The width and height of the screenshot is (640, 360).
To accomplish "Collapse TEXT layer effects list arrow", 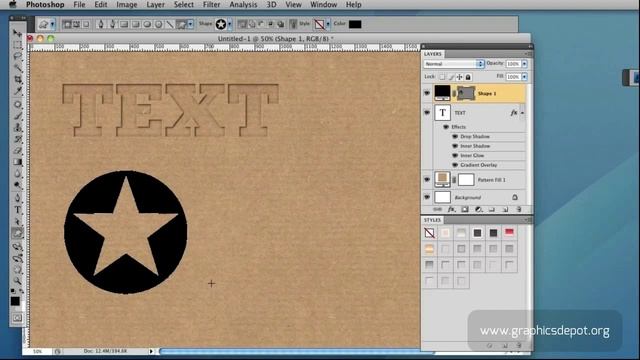I will pyautogui.click(x=522, y=113).
